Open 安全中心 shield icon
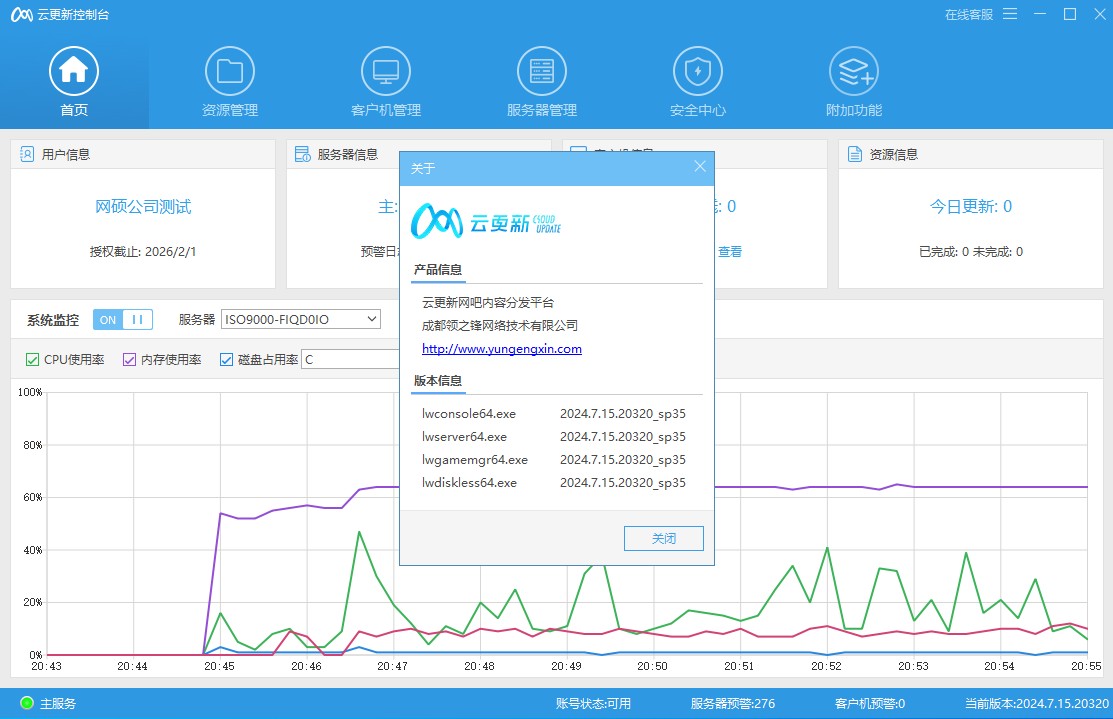 698,71
